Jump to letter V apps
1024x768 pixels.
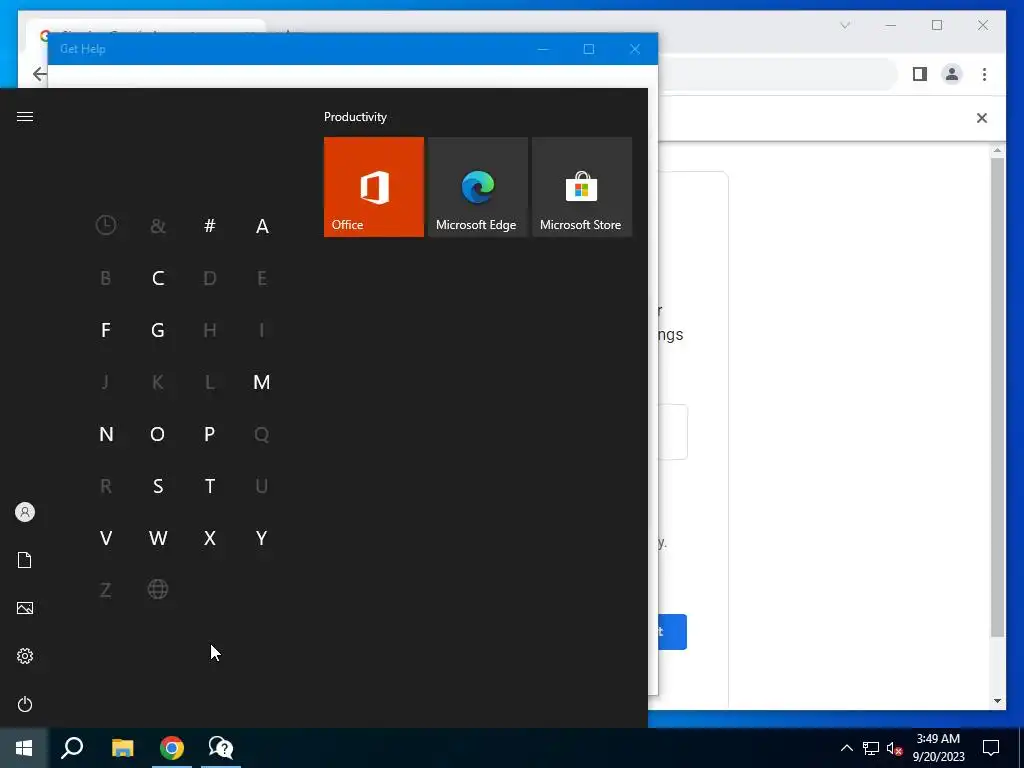coord(106,538)
